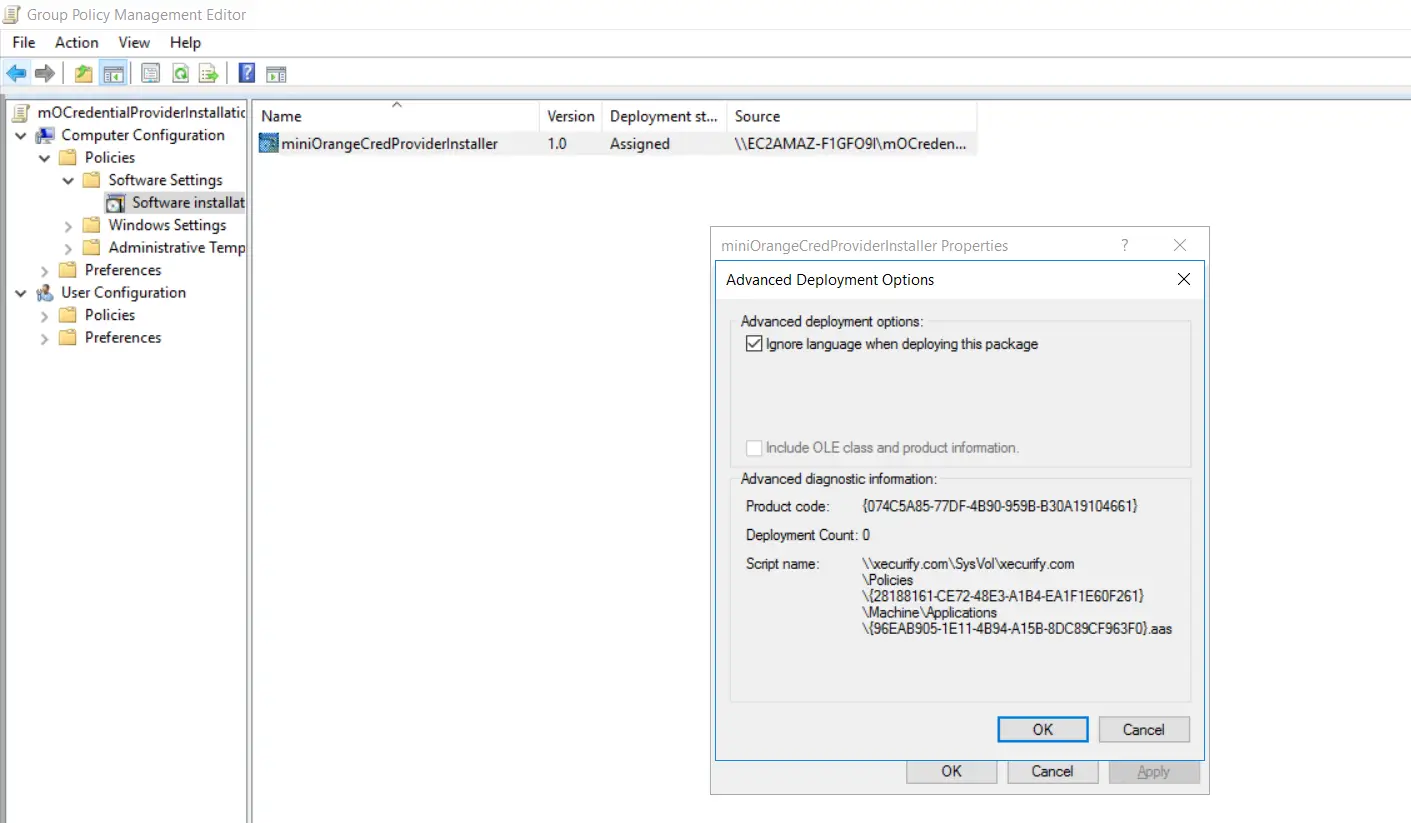Viewport: 1411px width, 823px height.
Task: Toggle Show/Hide Action Pane toolbar icon
Action: (276, 73)
